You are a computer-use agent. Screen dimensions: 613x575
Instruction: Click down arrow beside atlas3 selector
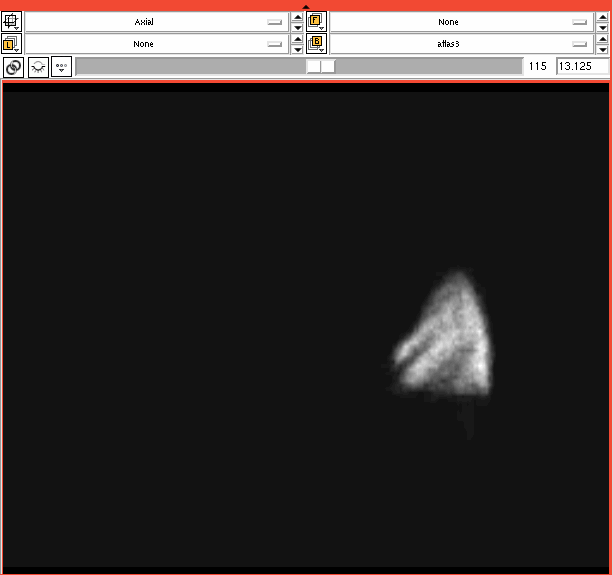602,50
